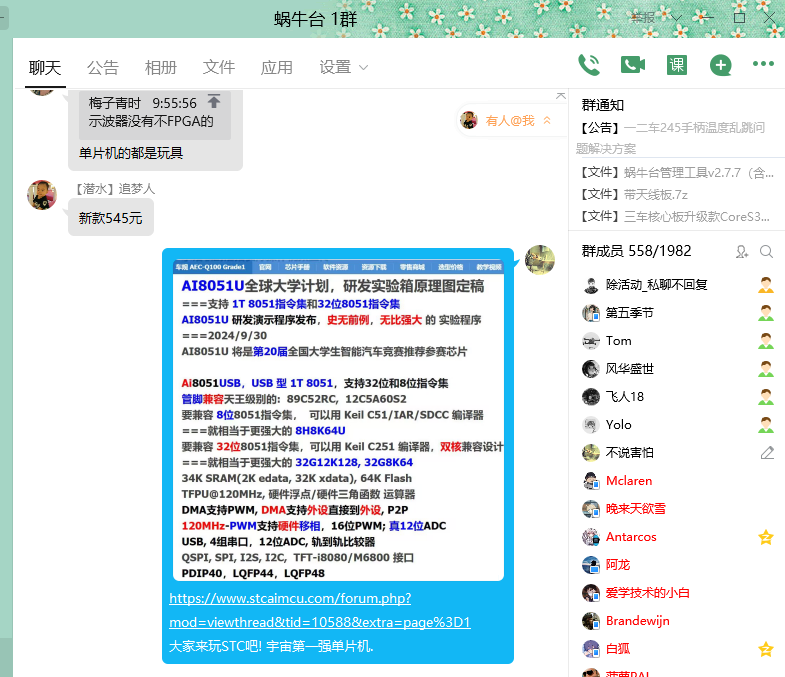Viewport: 785px width, 677px height.
Task: Click the 群通知 heading
Action: click(603, 105)
